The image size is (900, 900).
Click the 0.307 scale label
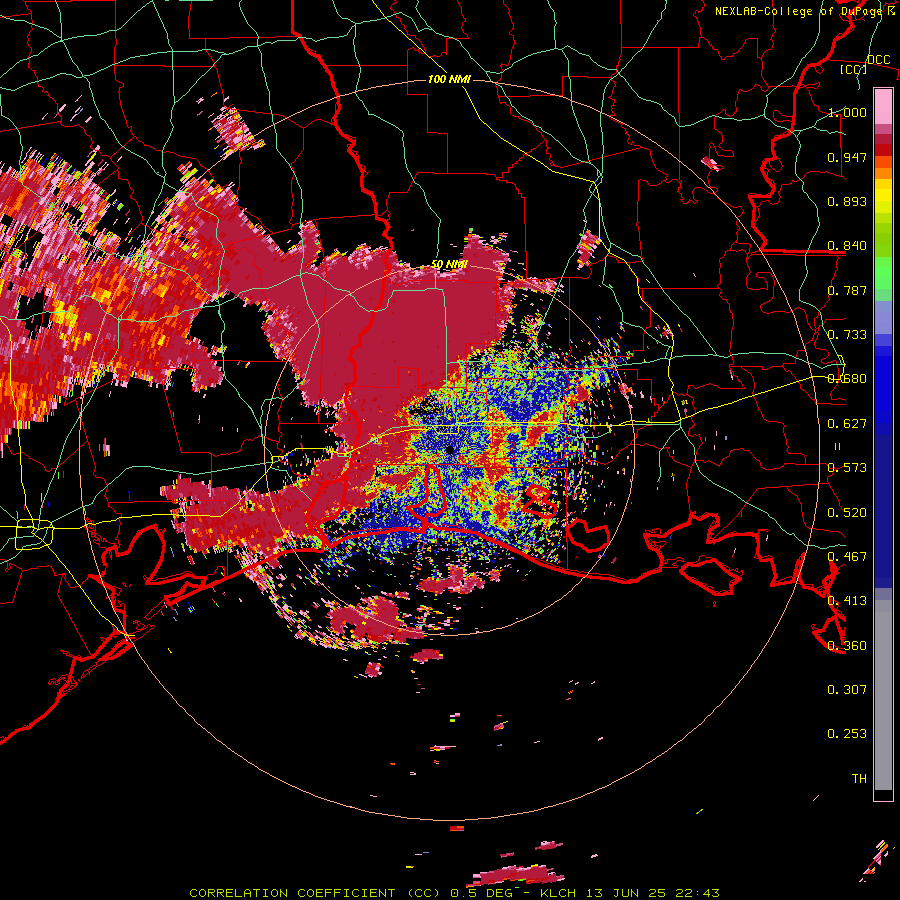tap(847, 690)
